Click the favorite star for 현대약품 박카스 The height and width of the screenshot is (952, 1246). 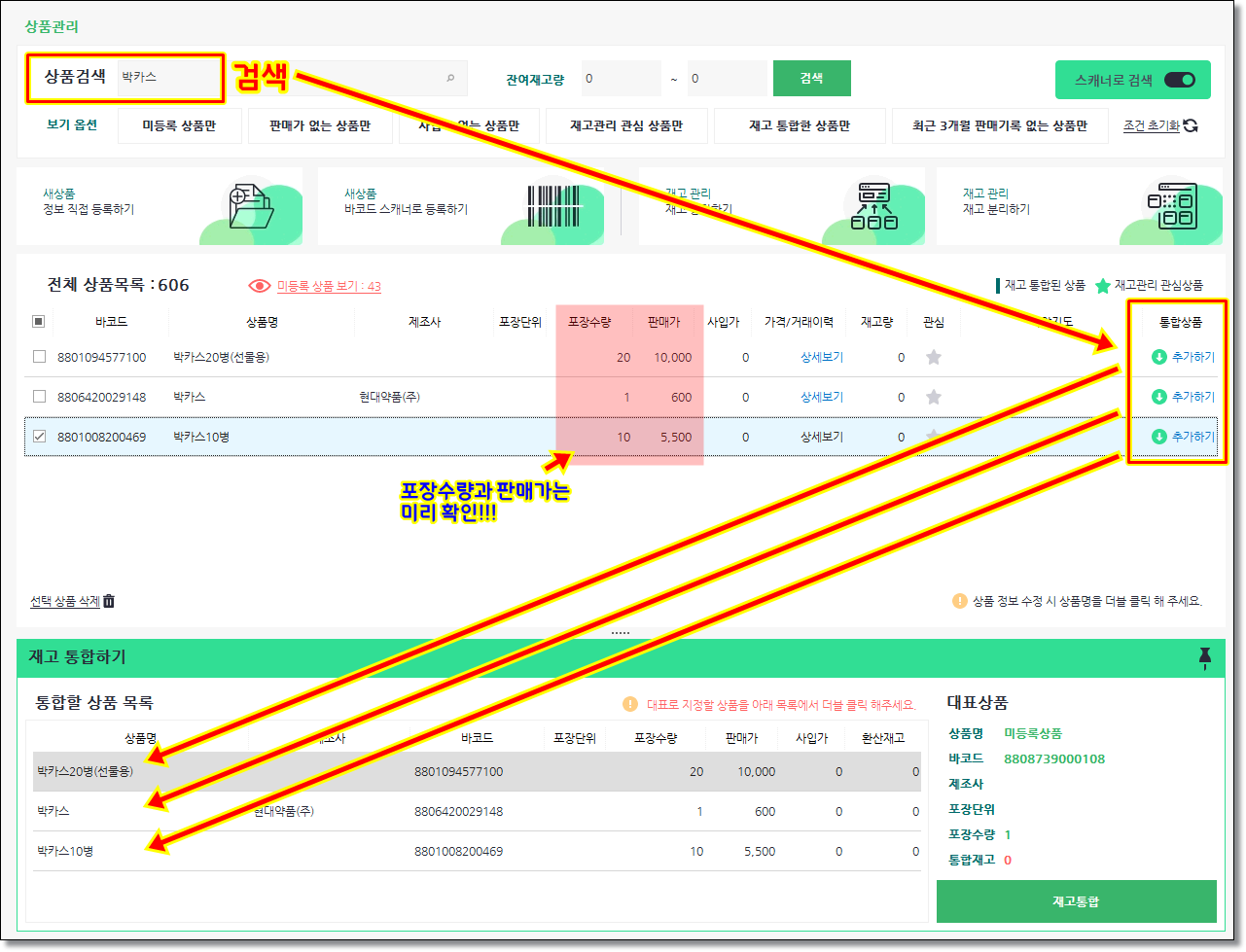click(x=934, y=397)
